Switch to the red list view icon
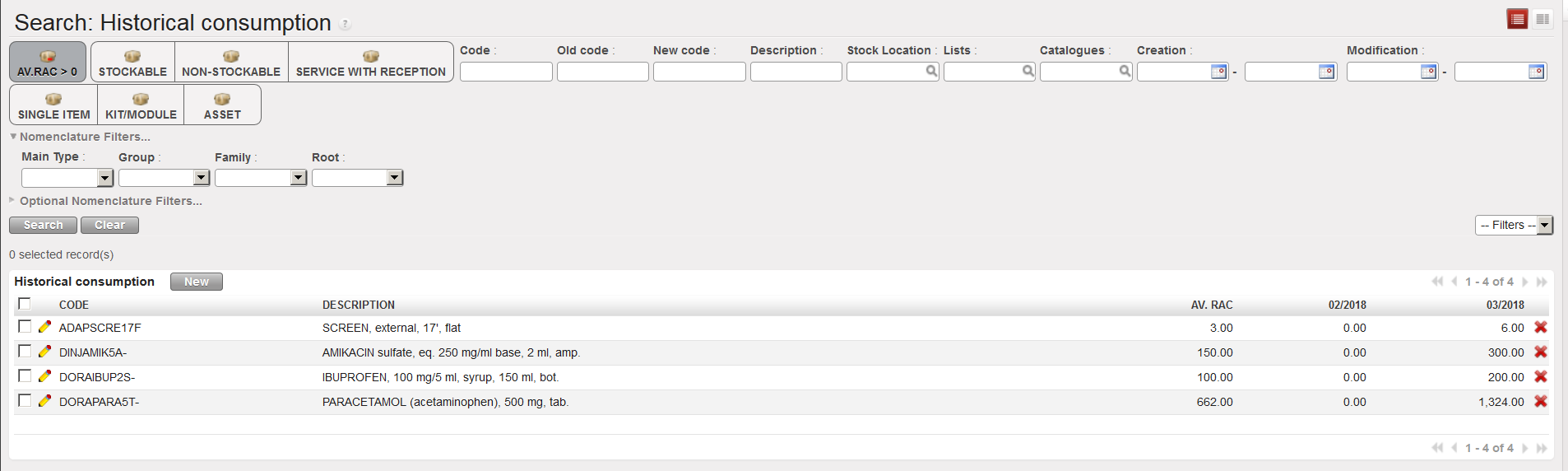Image resolution: width=1568 pixels, height=471 pixels. tap(1517, 19)
